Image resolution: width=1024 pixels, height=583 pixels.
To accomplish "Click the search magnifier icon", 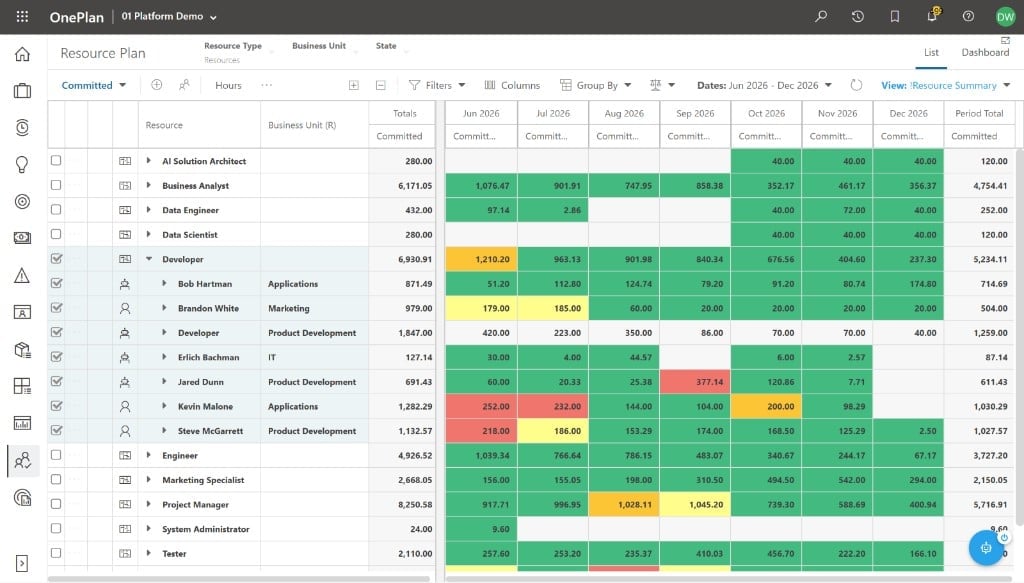I will (x=821, y=16).
